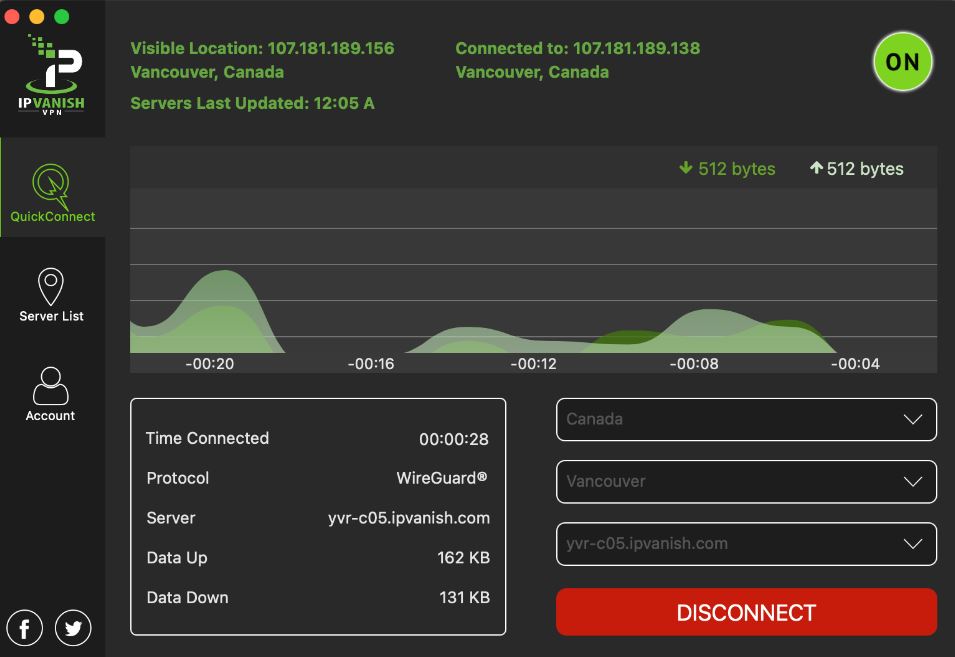This screenshot has height=657, width=955.
Task: Open the Server List tab
Action: click(x=51, y=295)
